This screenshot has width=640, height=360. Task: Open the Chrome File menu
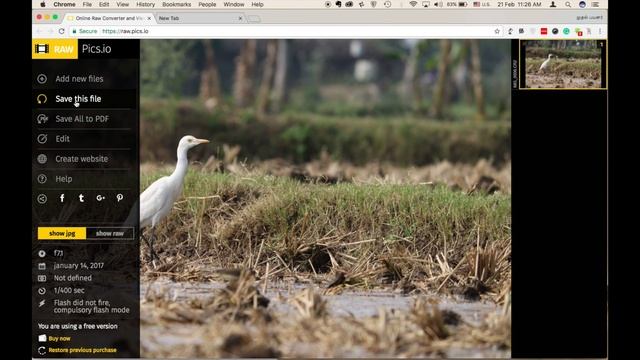(x=87, y=4)
